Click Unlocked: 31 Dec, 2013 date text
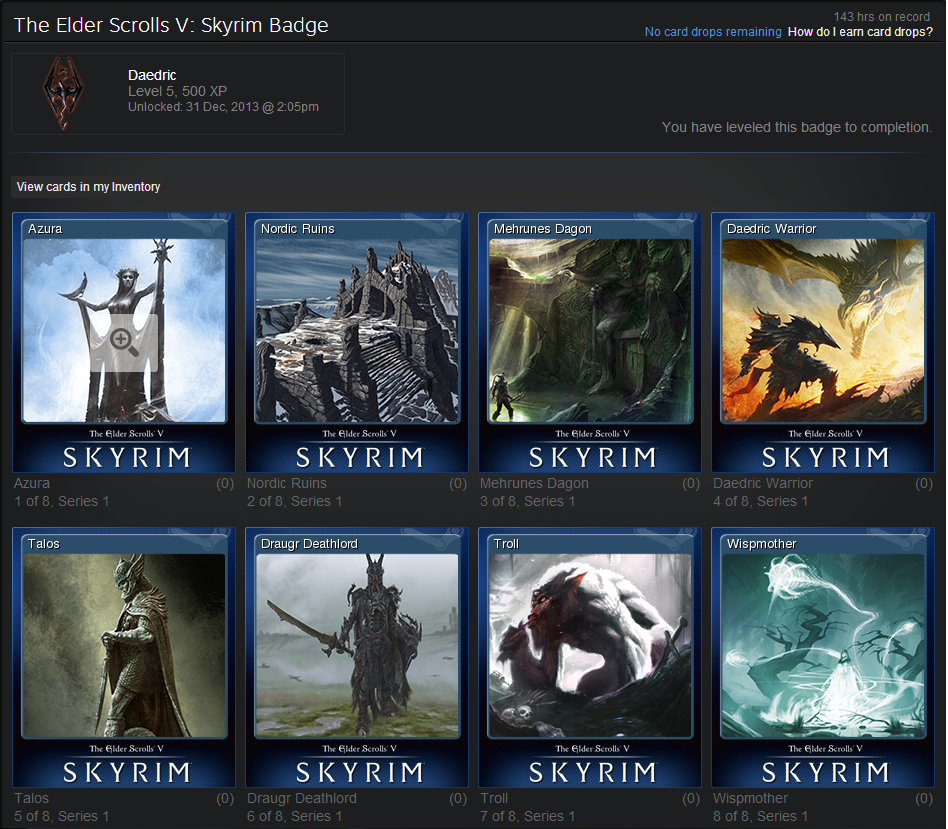Viewport: 948px width, 829px height. coord(223,107)
